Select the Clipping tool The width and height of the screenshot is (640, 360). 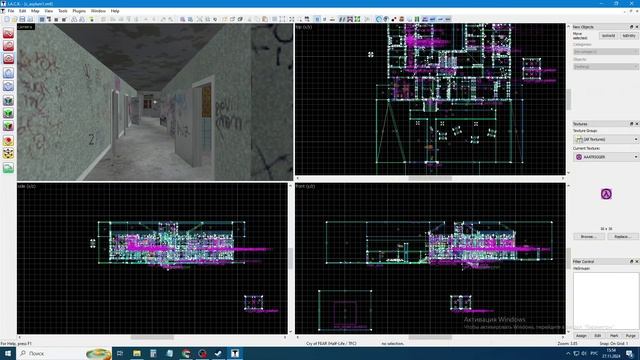pos(8,141)
